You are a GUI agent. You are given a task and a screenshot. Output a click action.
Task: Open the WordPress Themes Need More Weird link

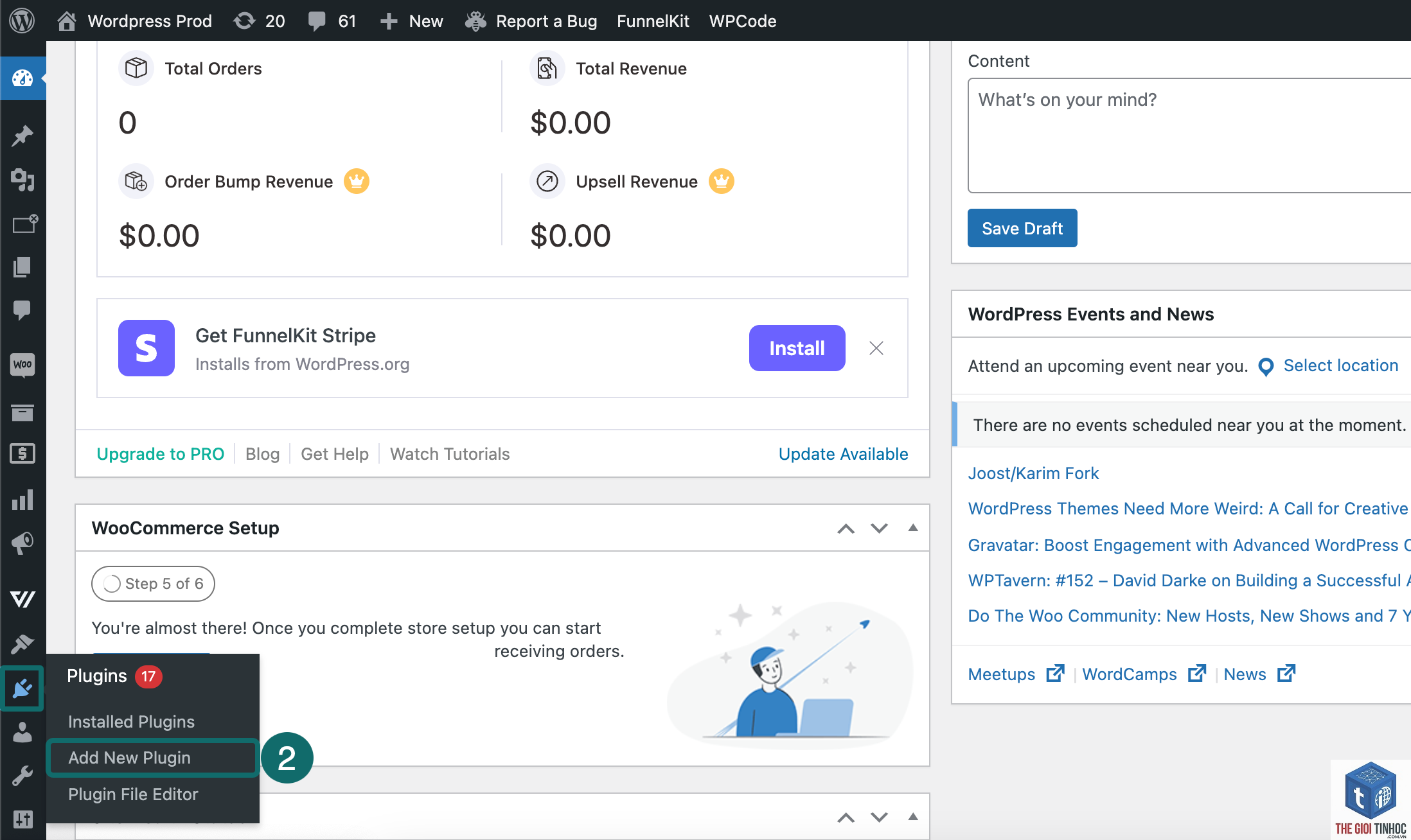click(1189, 509)
